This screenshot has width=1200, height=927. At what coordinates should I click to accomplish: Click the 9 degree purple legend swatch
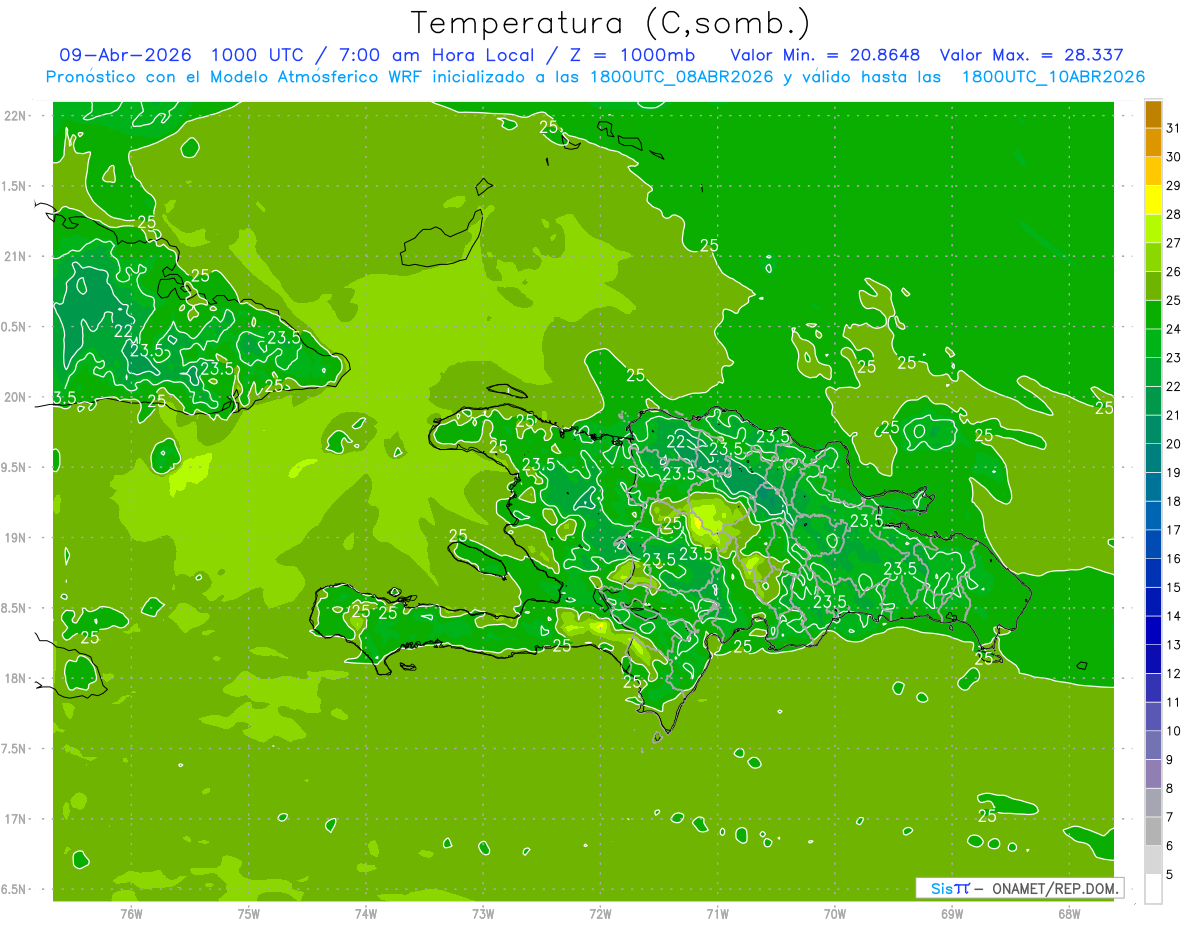click(x=1153, y=746)
